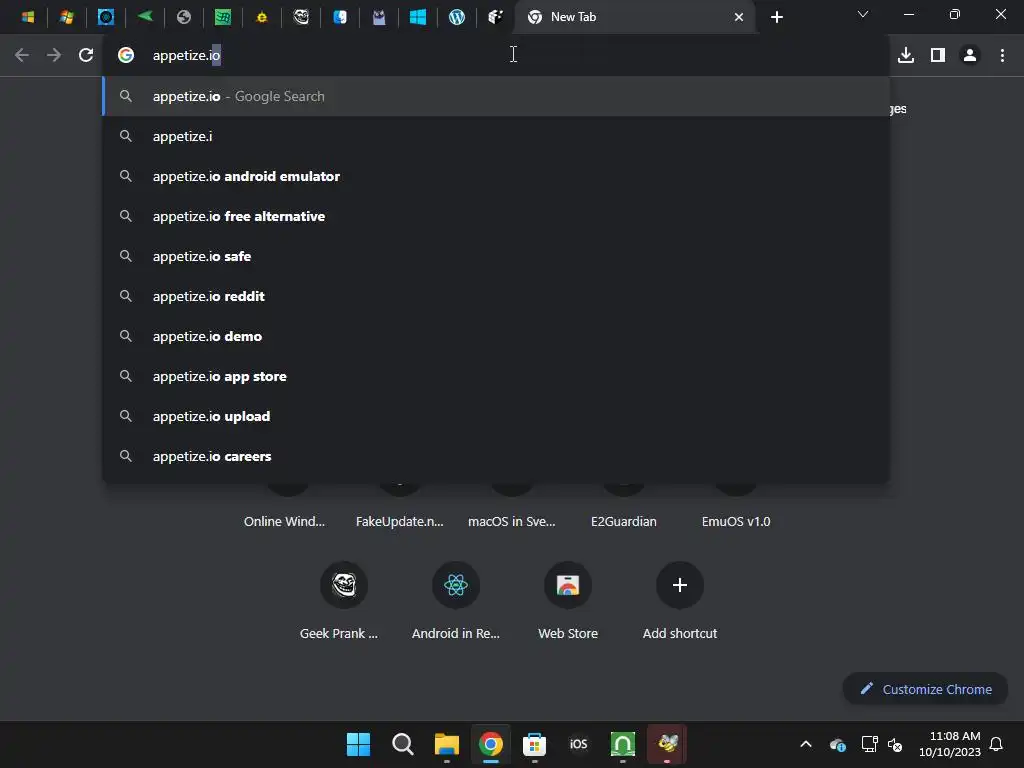Viewport: 1024px width, 768px height.
Task: Click the Add shortcut plus button
Action: tap(680, 584)
